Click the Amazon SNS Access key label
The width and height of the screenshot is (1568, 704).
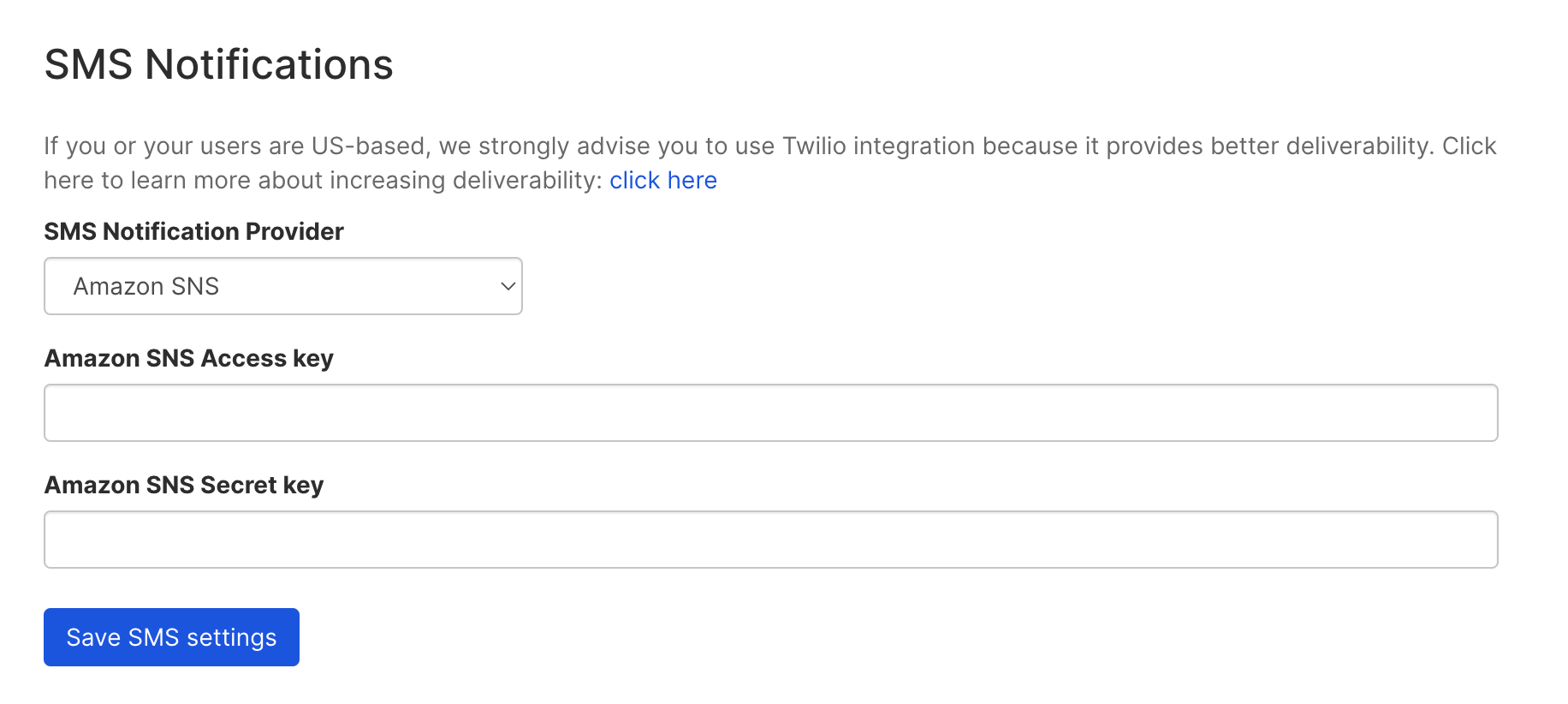coord(189,358)
